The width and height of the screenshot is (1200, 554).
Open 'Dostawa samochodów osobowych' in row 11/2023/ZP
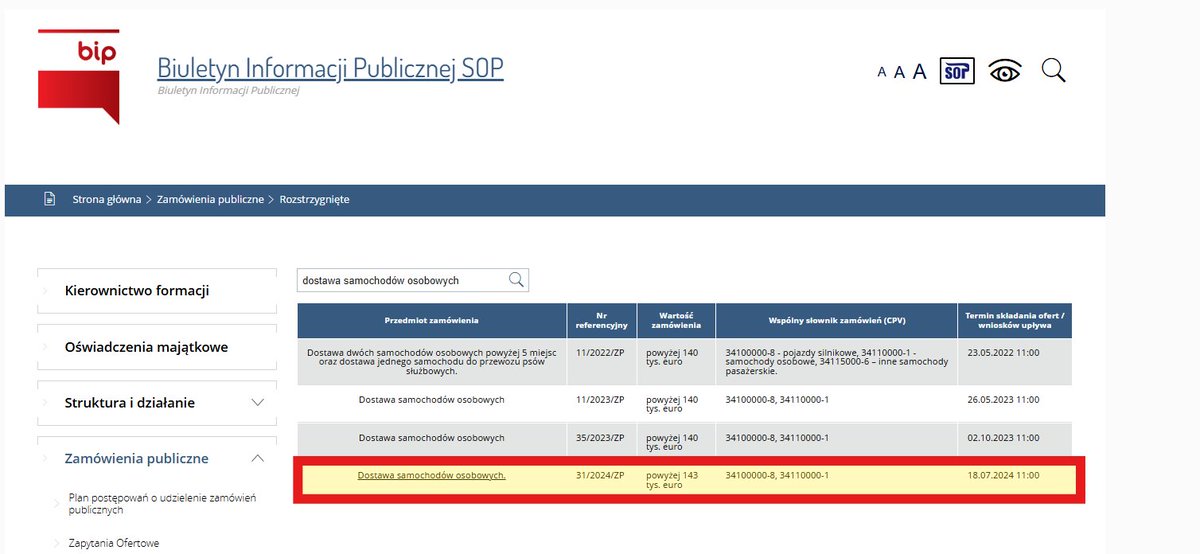pyautogui.click(x=432, y=399)
